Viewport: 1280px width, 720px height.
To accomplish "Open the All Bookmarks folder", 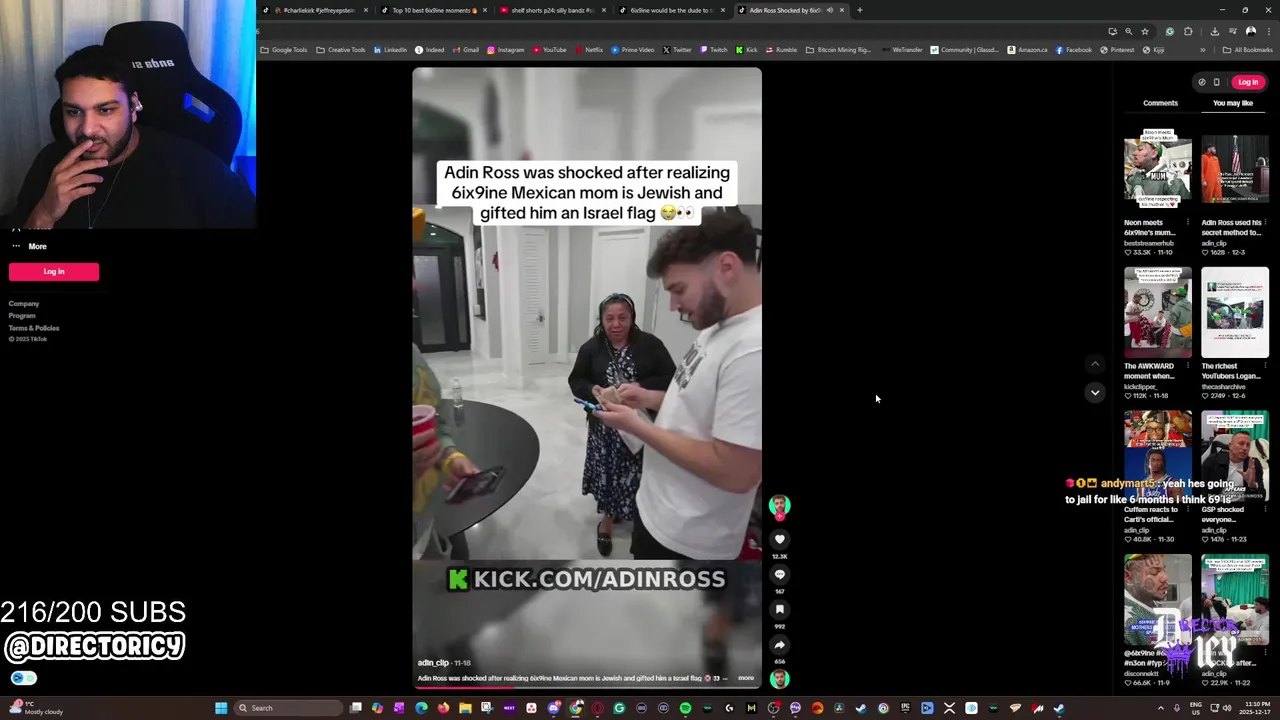I will pos(1247,50).
